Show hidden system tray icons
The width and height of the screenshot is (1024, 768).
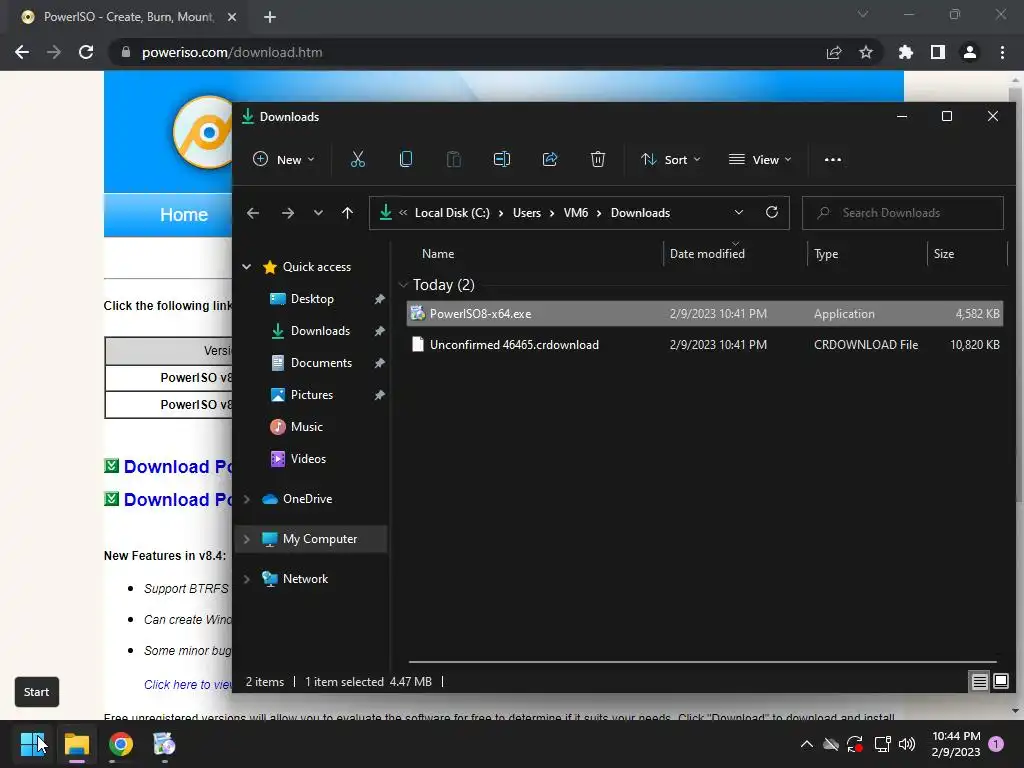coord(807,744)
